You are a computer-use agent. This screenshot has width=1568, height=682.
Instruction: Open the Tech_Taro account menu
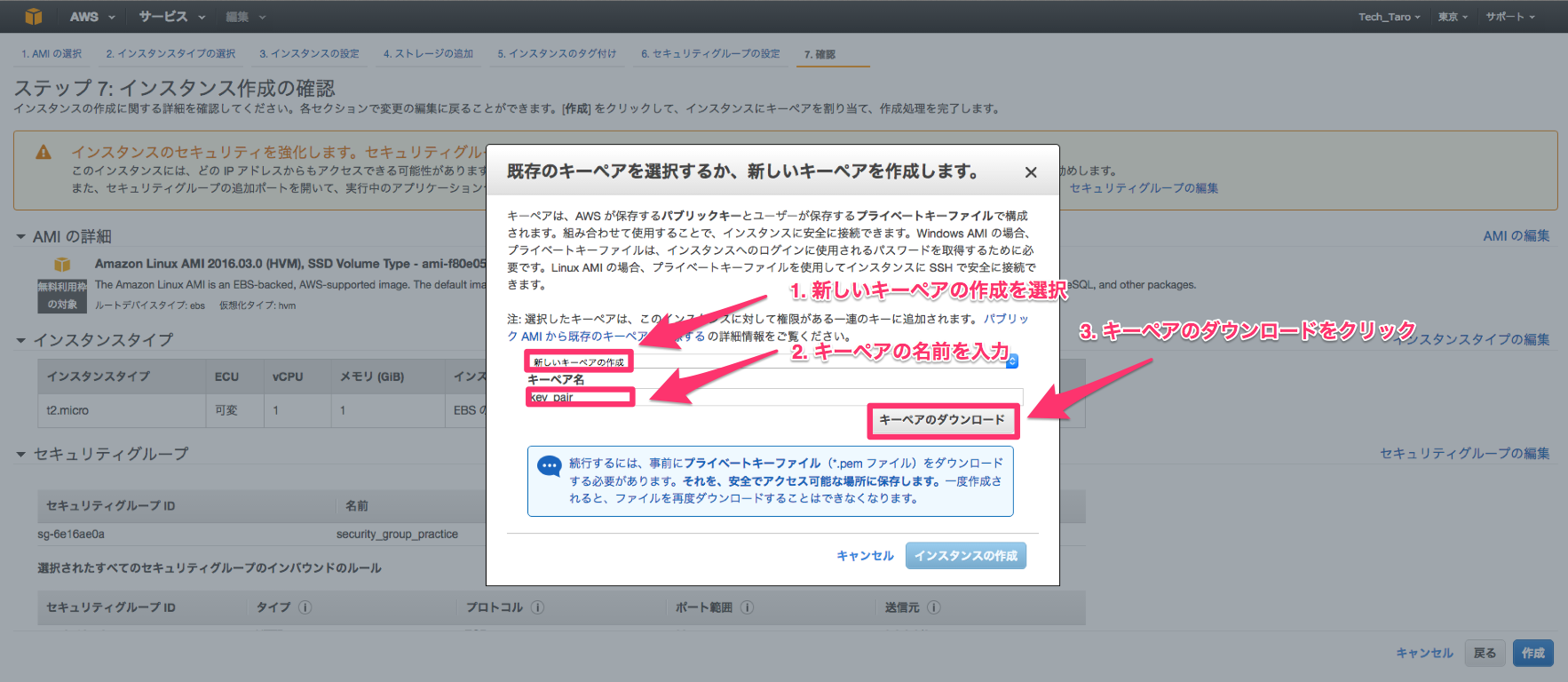pos(1389,17)
